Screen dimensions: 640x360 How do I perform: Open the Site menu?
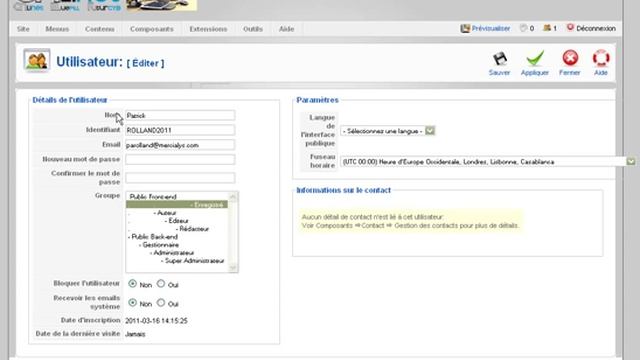click(x=23, y=29)
